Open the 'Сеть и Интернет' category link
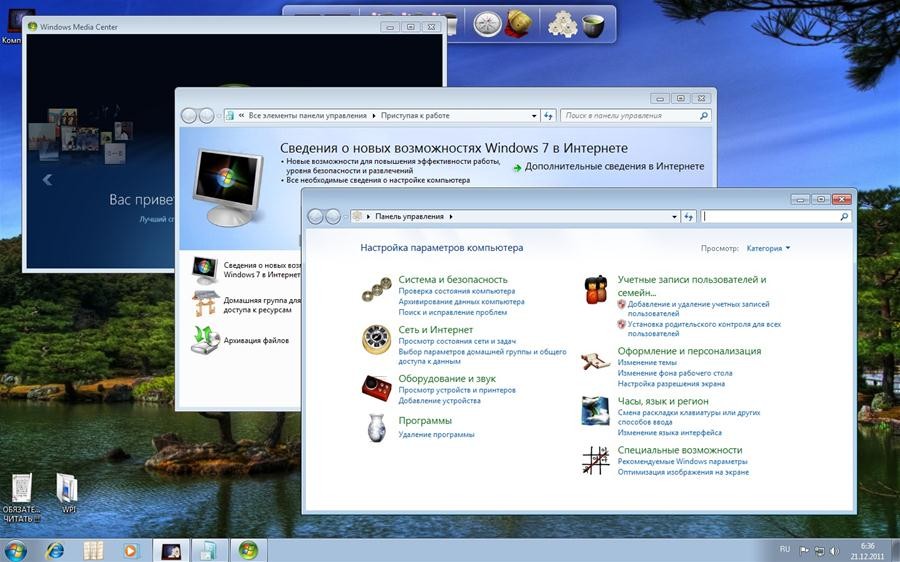The width and height of the screenshot is (900, 562). click(x=436, y=330)
